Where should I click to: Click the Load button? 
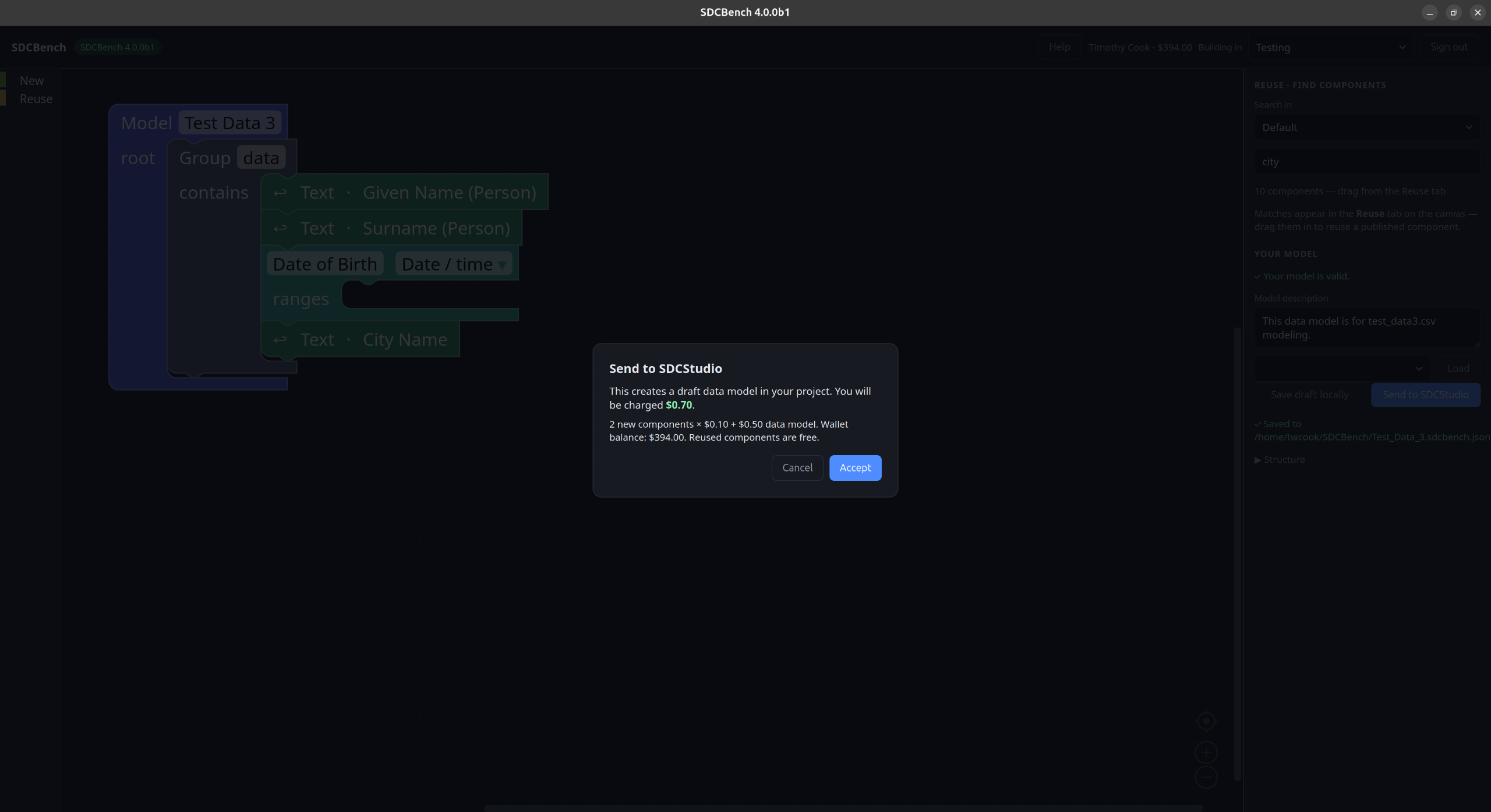click(1458, 368)
